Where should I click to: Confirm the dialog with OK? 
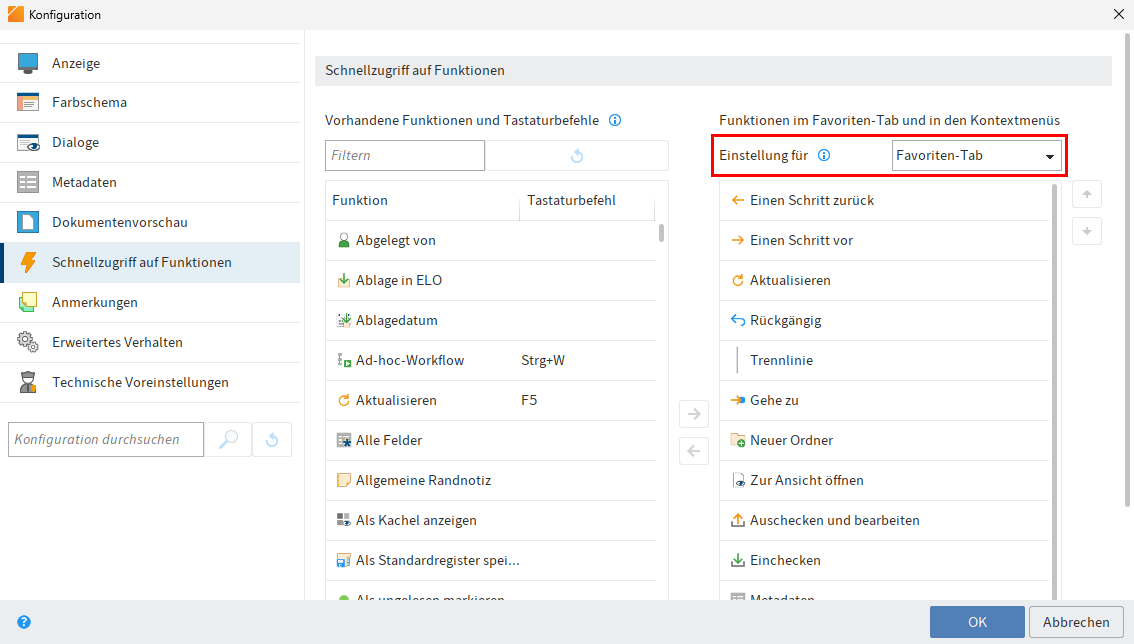[x=976, y=622]
